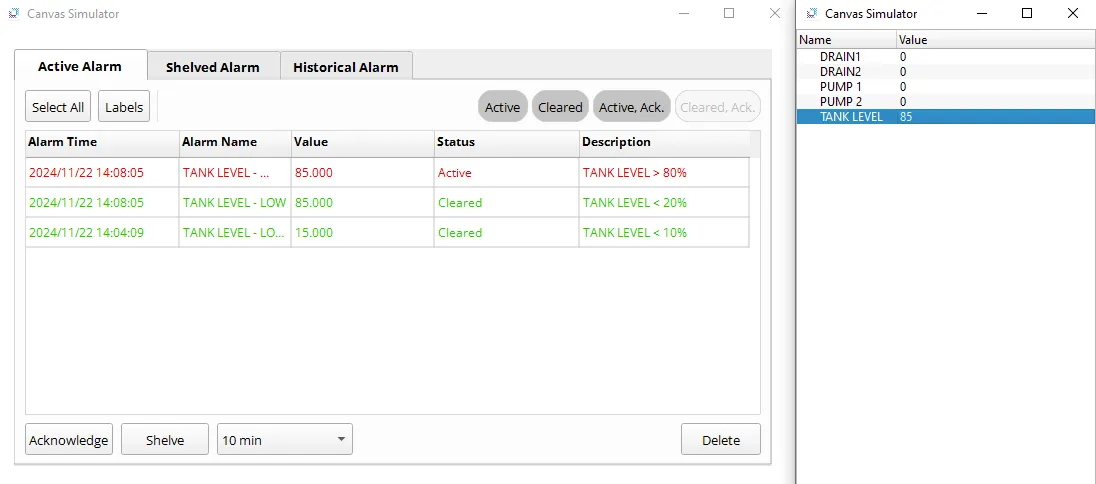Select DRAIN1 in the simulator list

[840, 57]
